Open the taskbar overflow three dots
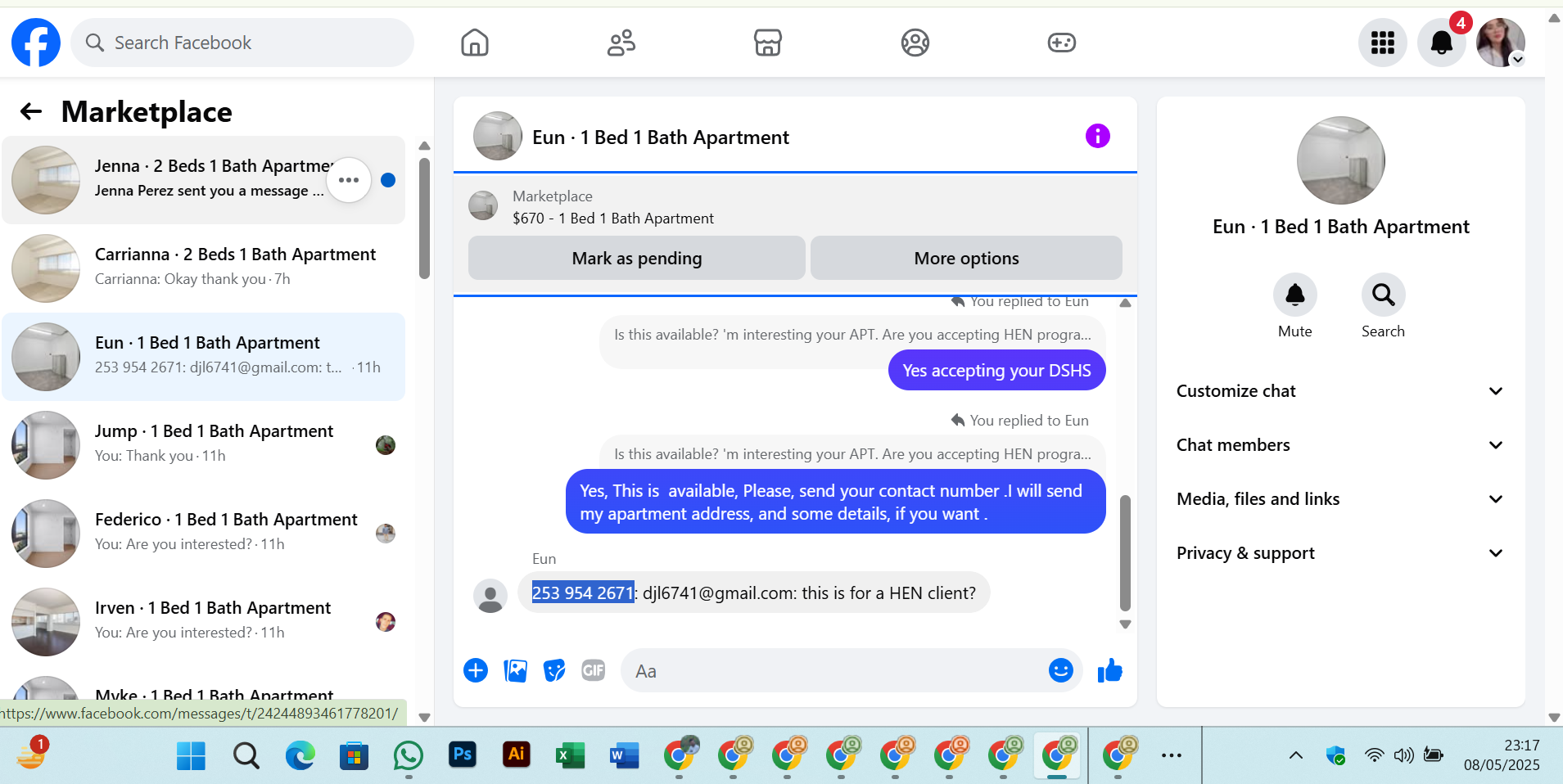Screen dimensions: 1563x784 click(x=1172, y=755)
